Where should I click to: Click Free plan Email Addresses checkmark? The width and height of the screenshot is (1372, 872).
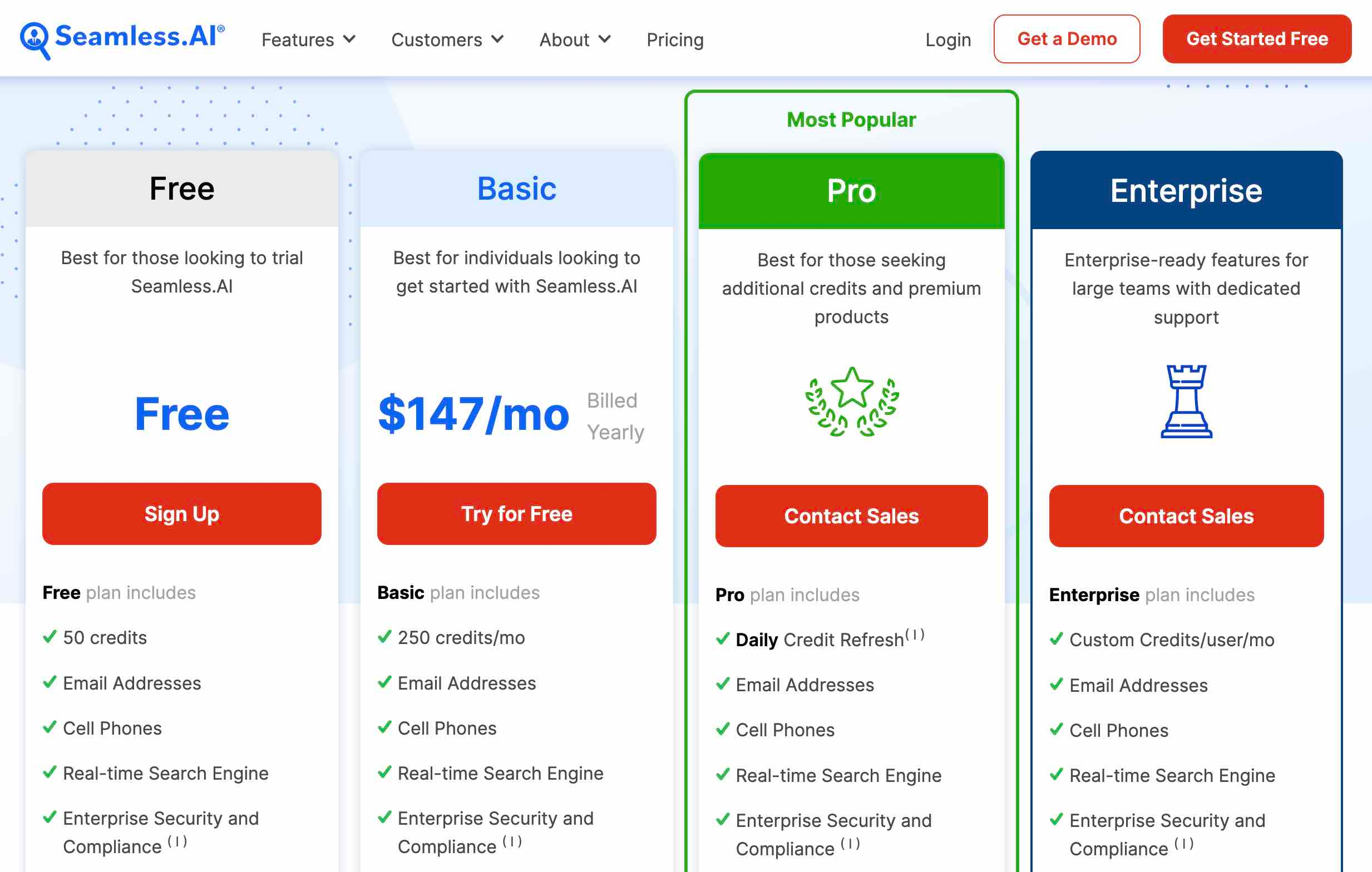pos(50,682)
